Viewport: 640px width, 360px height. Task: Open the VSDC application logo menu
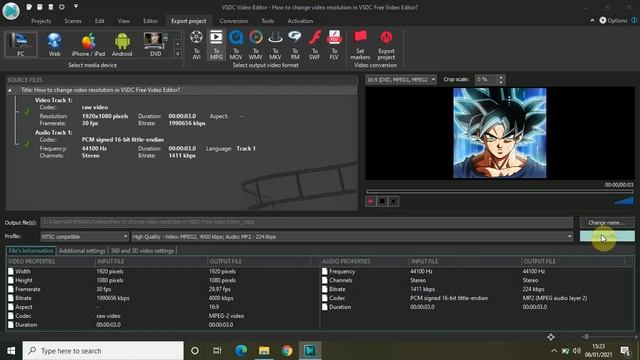(x=11, y=11)
